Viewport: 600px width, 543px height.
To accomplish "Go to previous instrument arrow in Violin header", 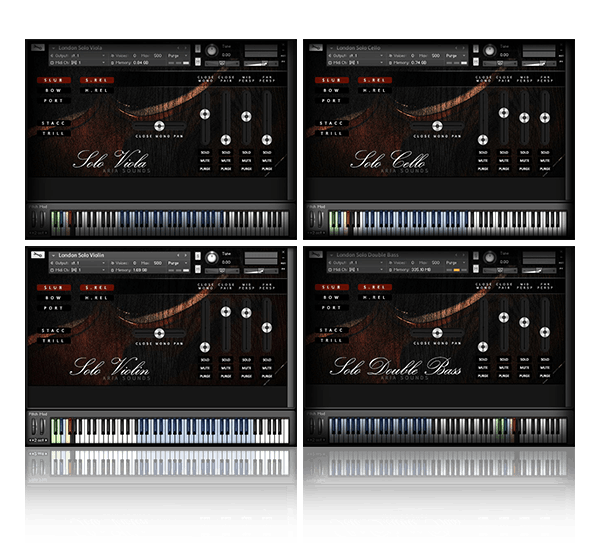I will pos(178,255).
